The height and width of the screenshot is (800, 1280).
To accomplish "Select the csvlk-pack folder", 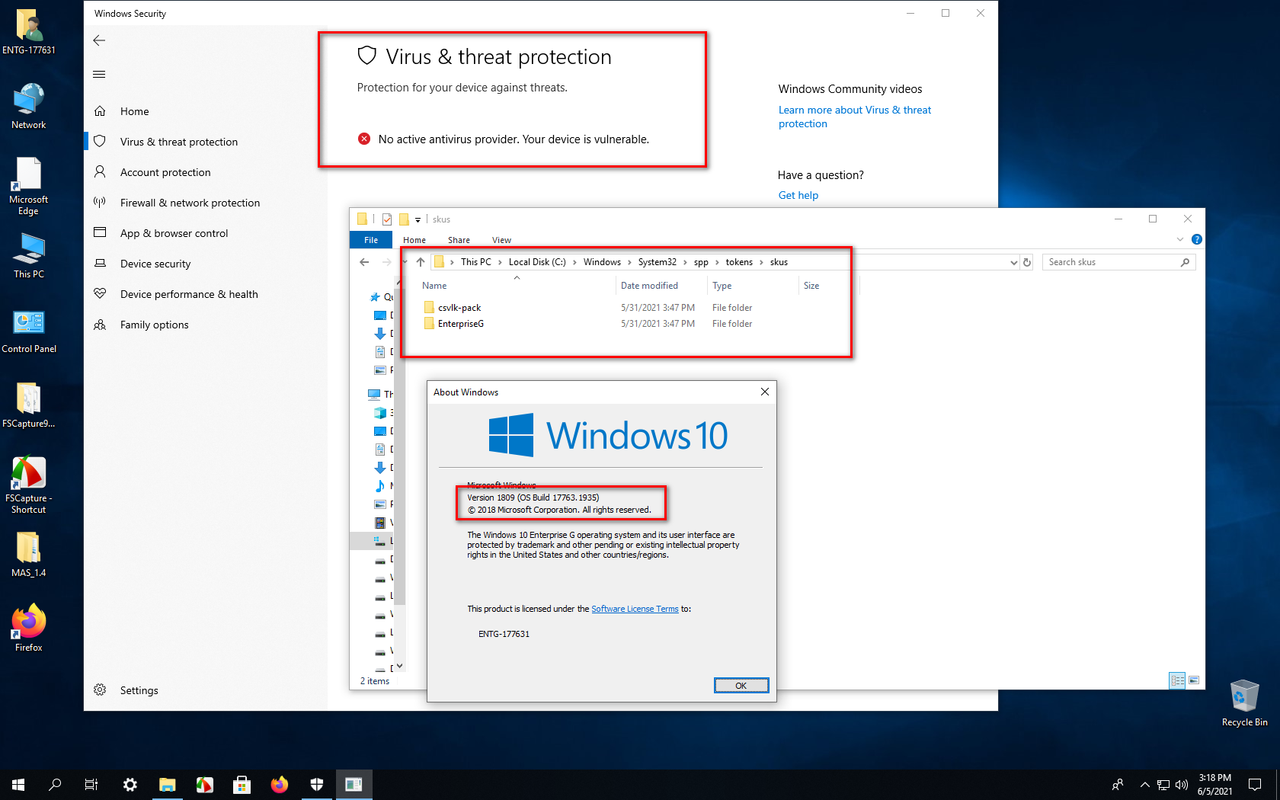I will coord(459,308).
